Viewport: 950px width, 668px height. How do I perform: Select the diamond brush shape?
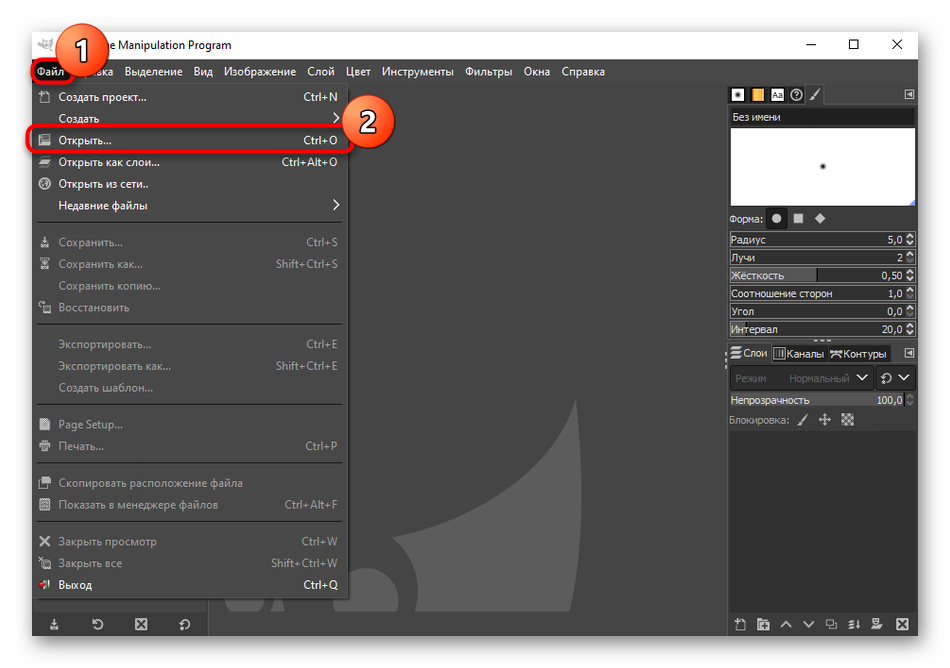[x=820, y=218]
